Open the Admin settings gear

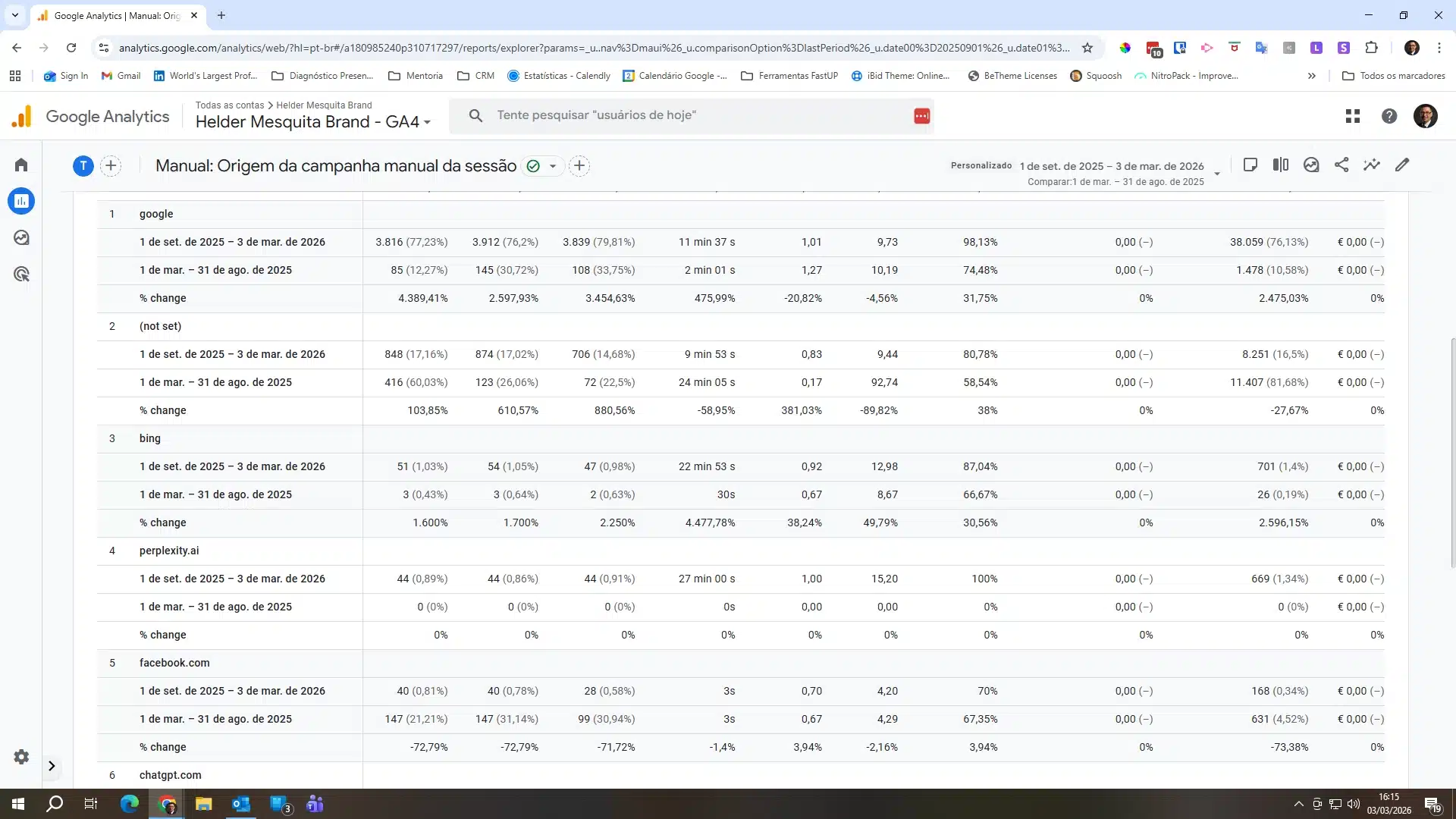pyautogui.click(x=21, y=757)
